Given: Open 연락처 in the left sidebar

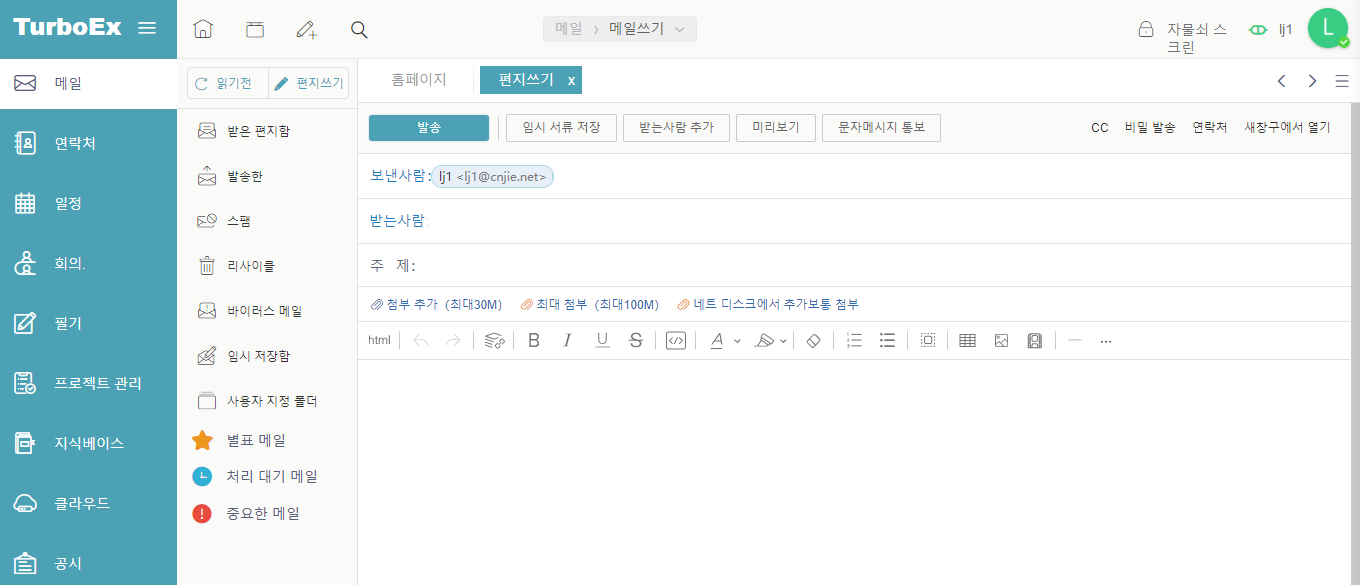Looking at the screenshot, I should [x=88, y=143].
